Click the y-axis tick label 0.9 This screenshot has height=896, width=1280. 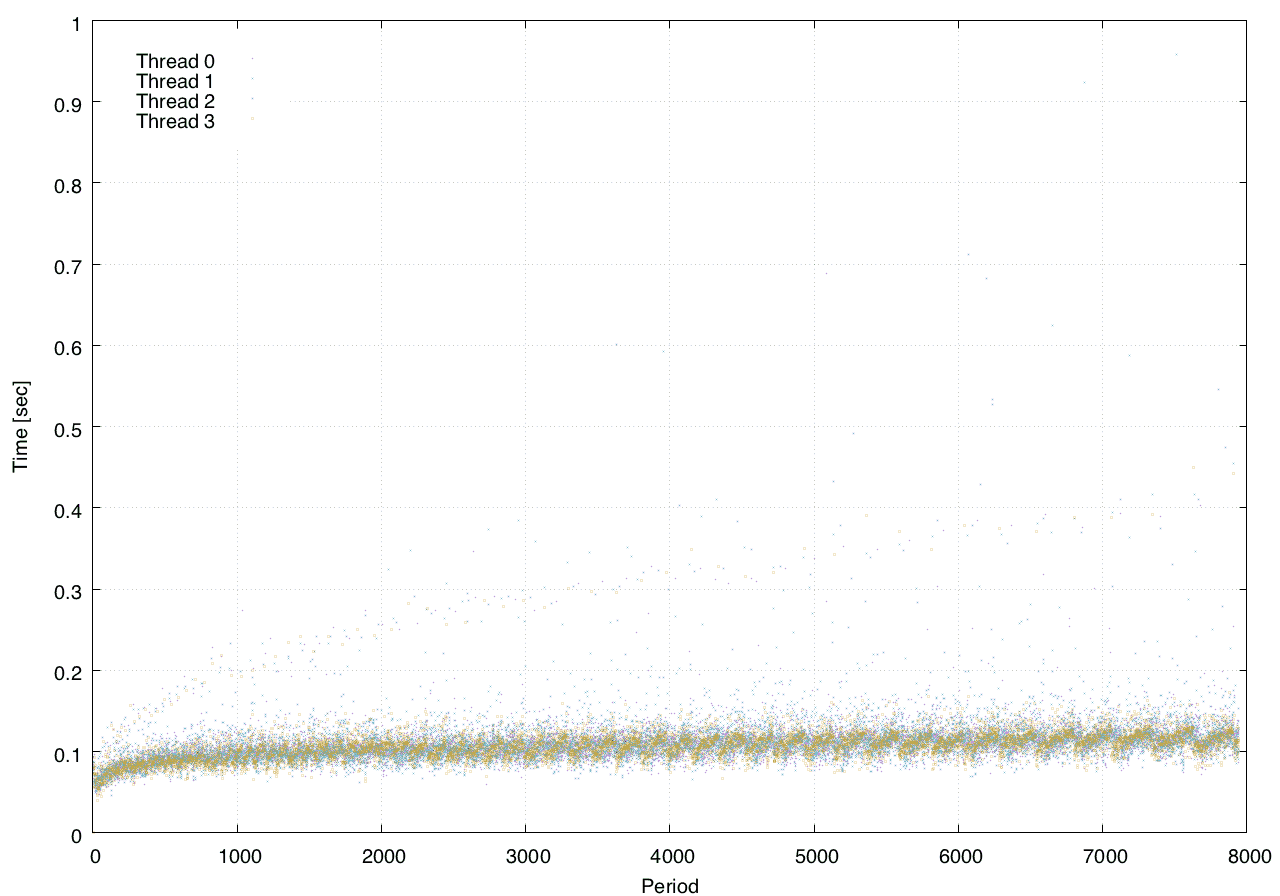[70, 103]
